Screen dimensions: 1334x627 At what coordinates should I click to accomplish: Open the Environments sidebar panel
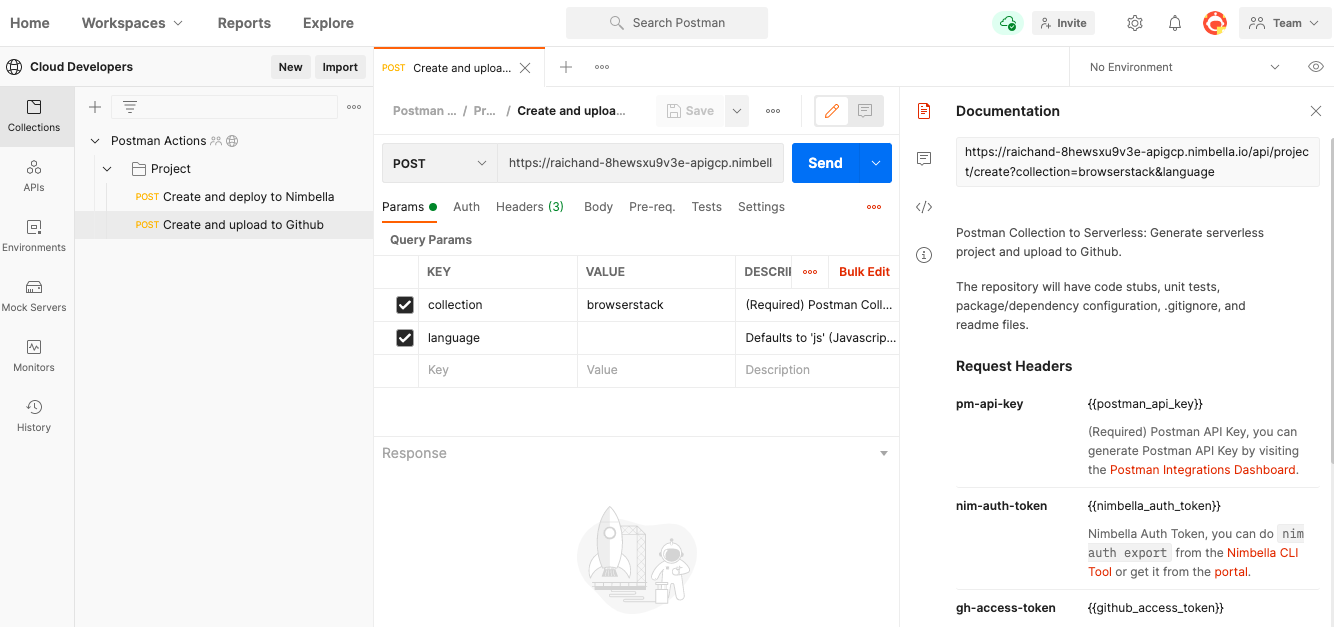(x=34, y=236)
